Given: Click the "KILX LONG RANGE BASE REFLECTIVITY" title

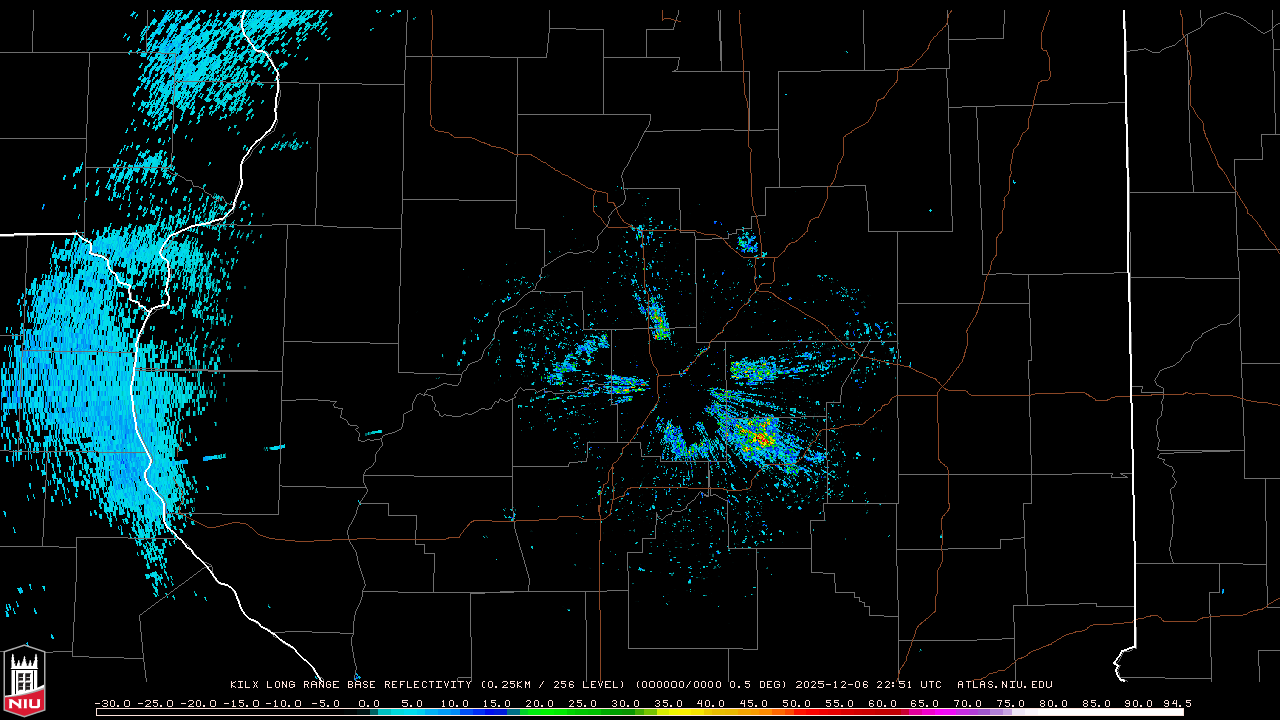Looking at the screenshot, I should coord(350,685).
